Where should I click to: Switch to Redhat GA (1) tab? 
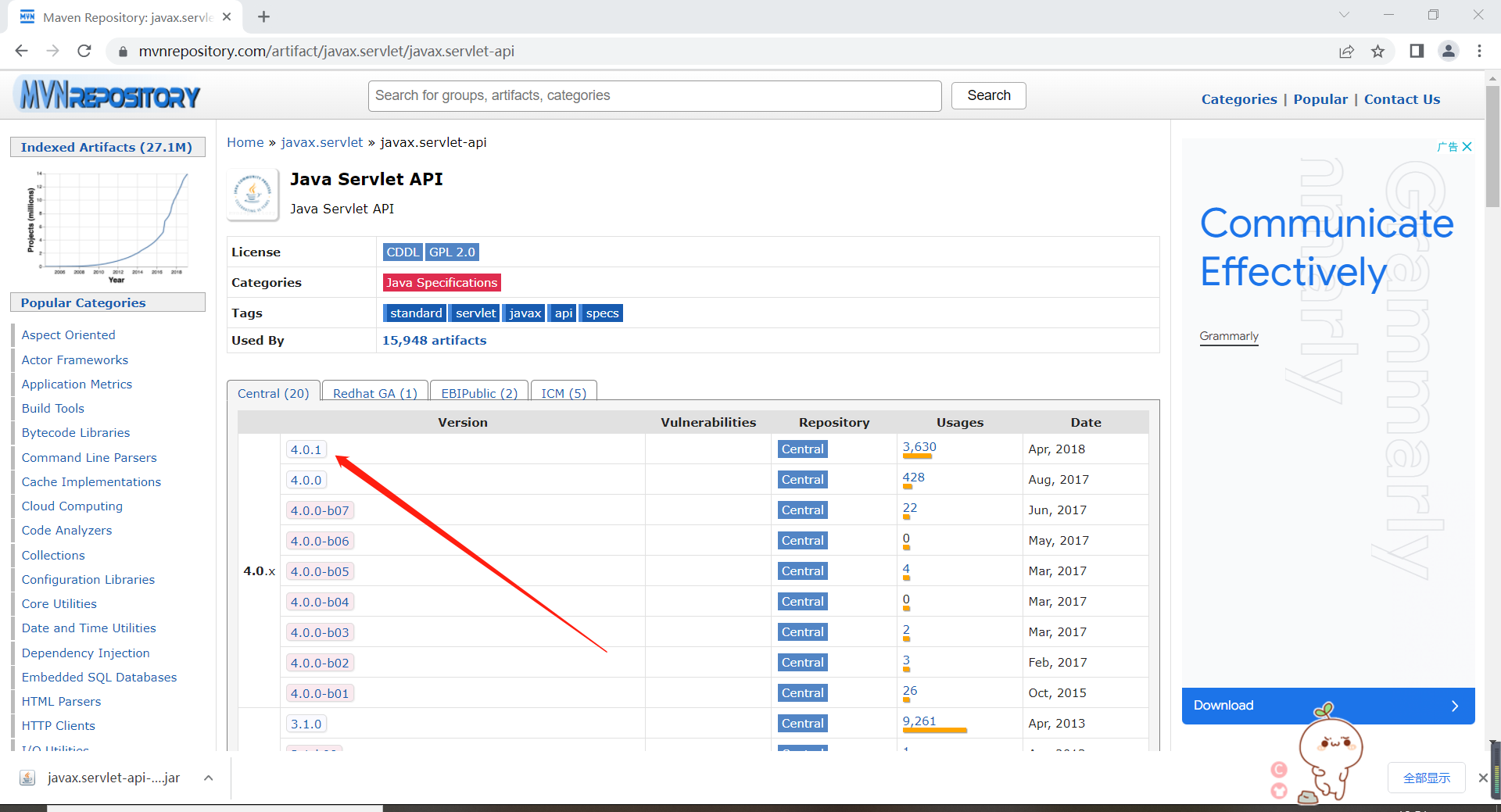[375, 392]
